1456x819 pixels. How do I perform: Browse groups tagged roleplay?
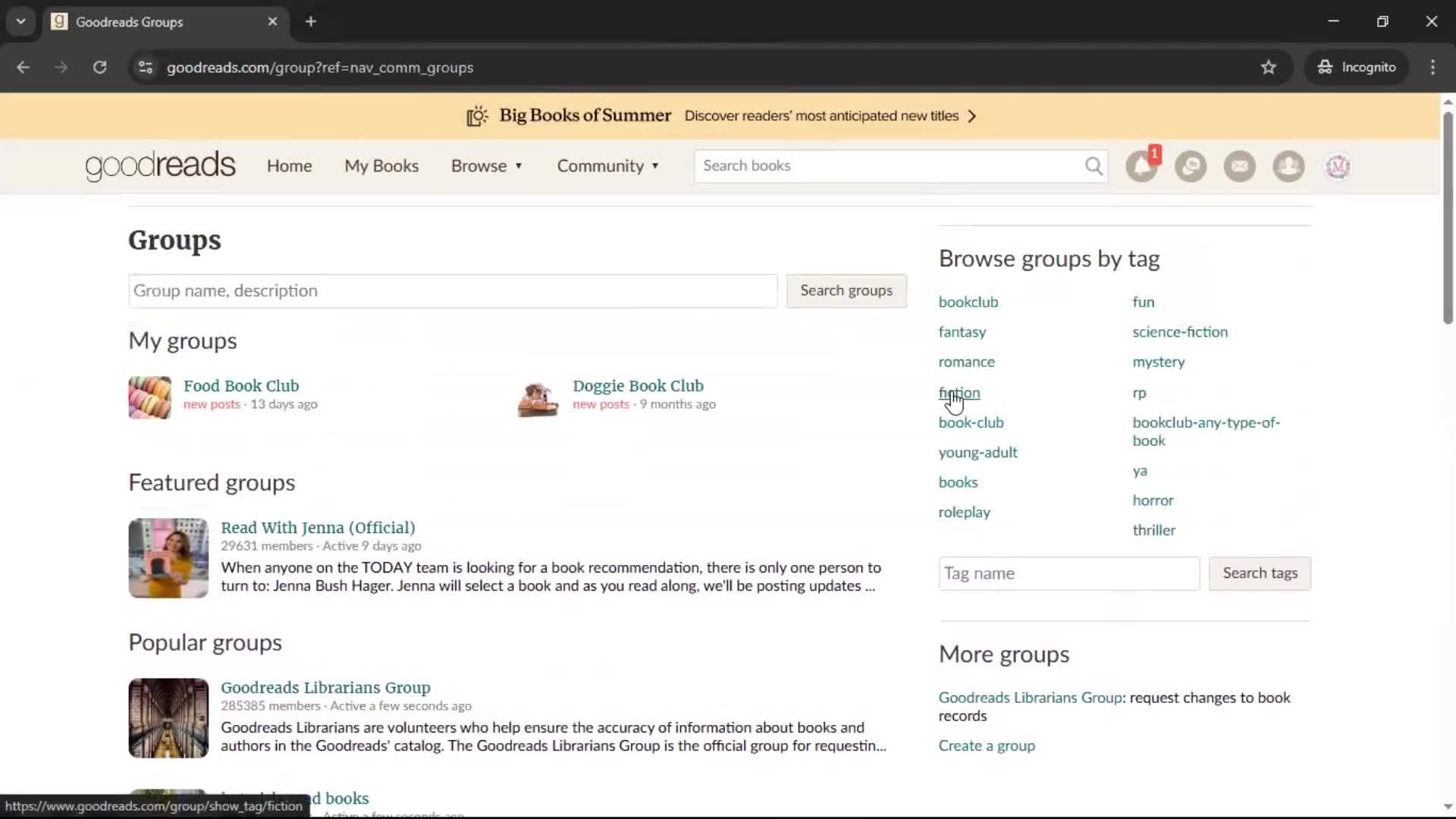click(965, 513)
